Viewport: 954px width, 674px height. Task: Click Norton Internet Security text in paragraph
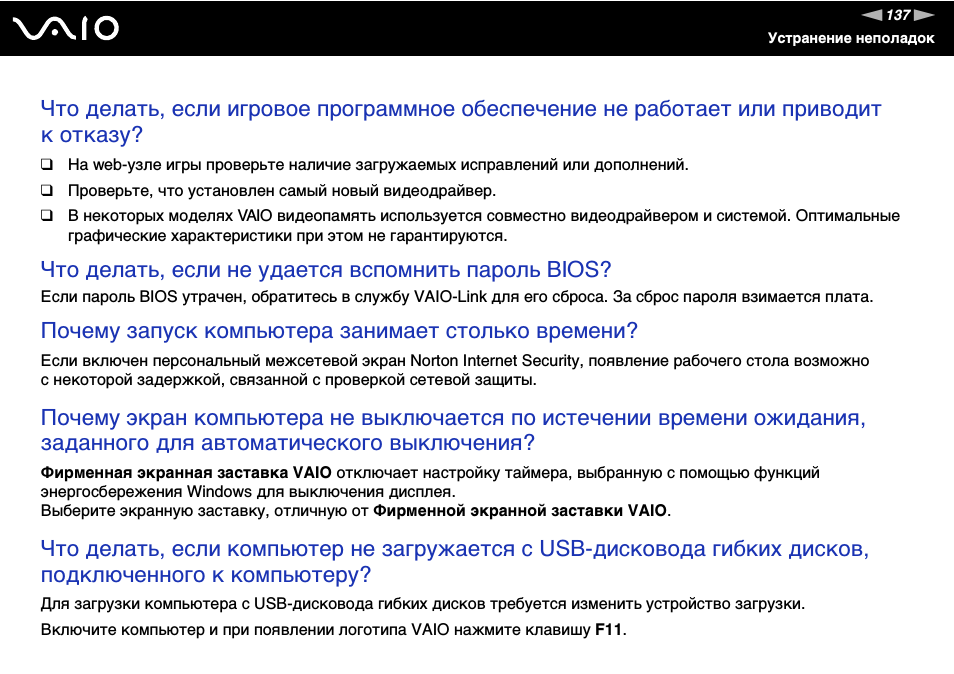point(494,360)
